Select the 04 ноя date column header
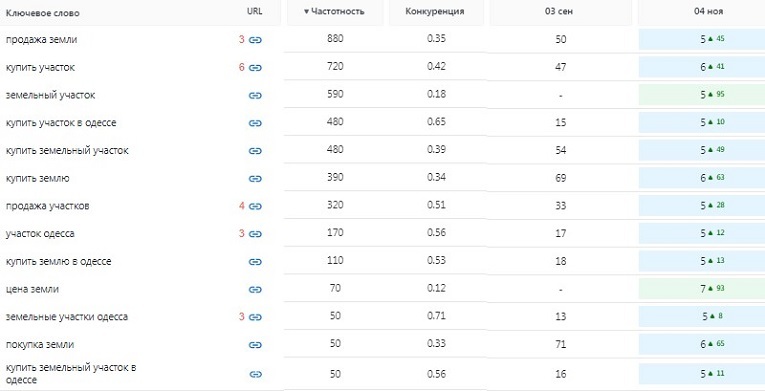The height and width of the screenshot is (391, 765). tap(708, 12)
